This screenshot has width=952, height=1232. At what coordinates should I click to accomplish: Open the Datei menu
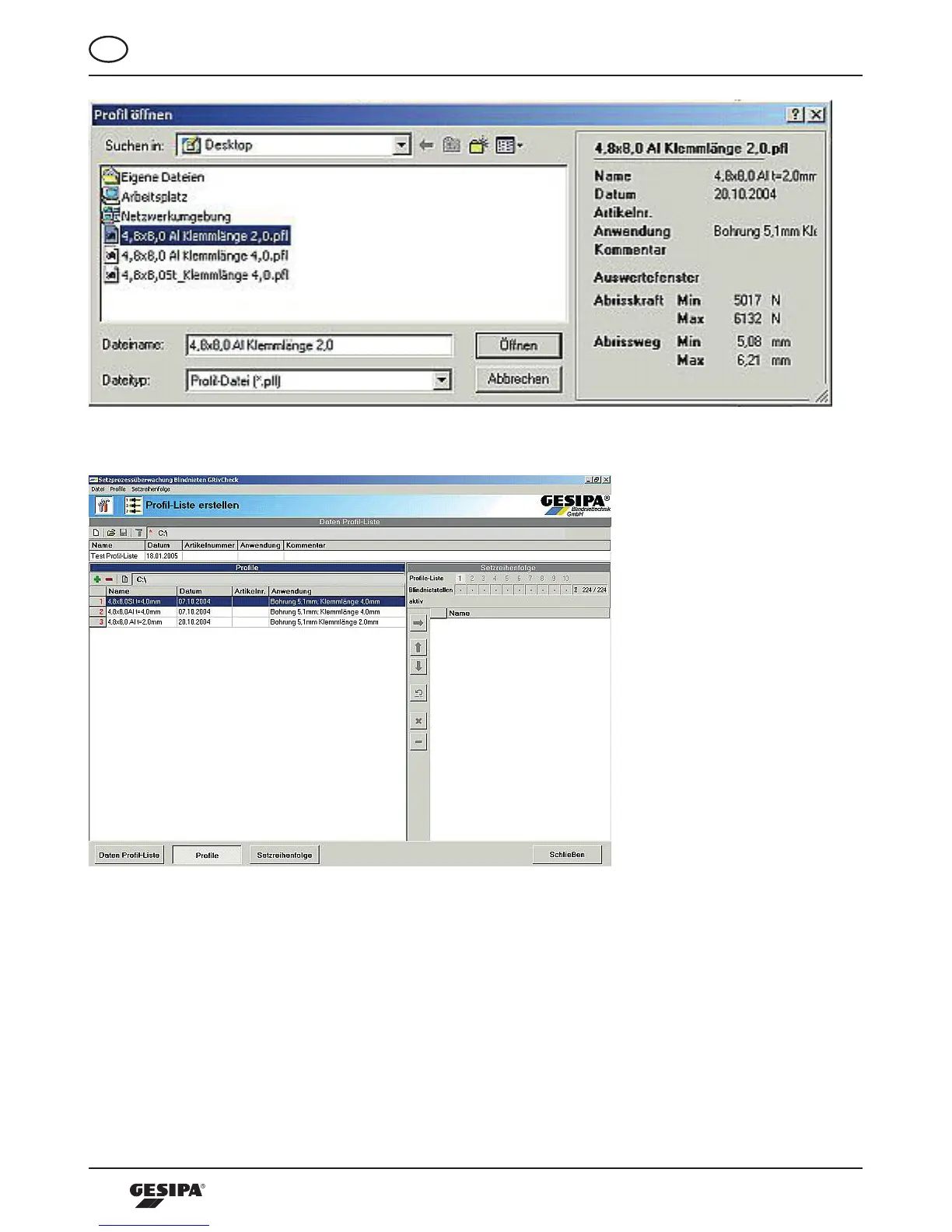[x=98, y=489]
